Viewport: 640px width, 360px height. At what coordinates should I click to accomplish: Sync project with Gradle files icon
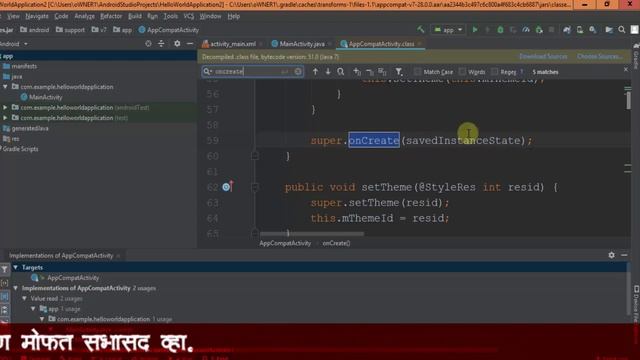click(567, 29)
